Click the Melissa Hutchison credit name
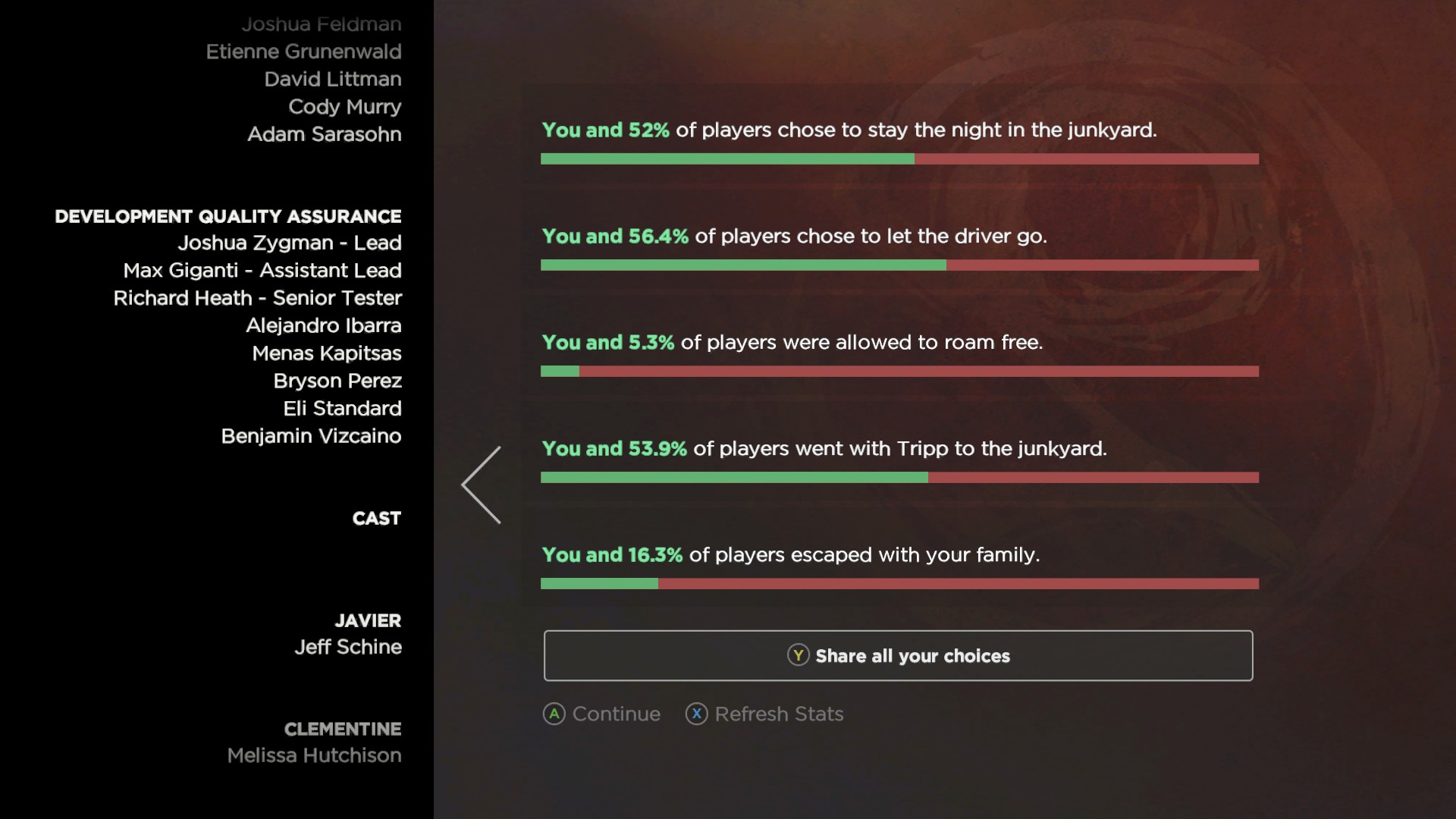Viewport: 1456px width, 819px height. (x=315, y=755)
